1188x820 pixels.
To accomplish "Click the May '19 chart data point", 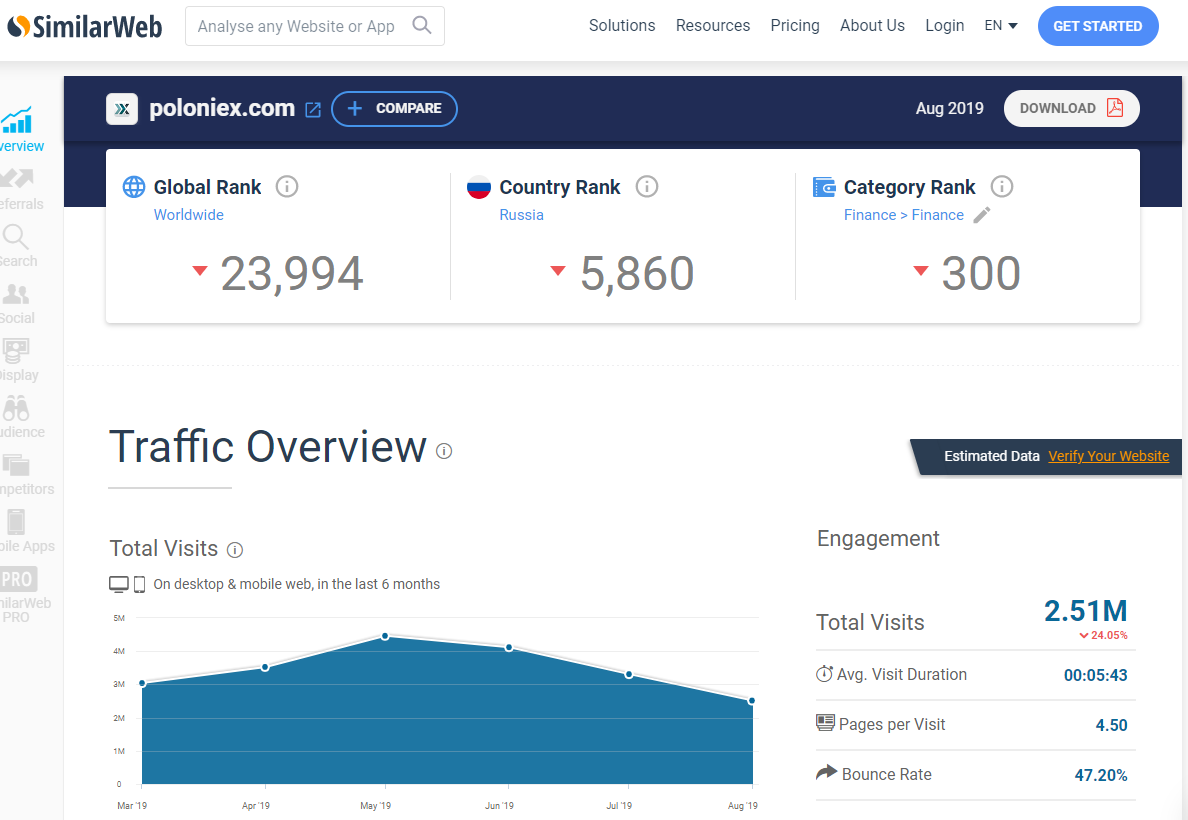I will pyautogui.click(x=385, y=637).
